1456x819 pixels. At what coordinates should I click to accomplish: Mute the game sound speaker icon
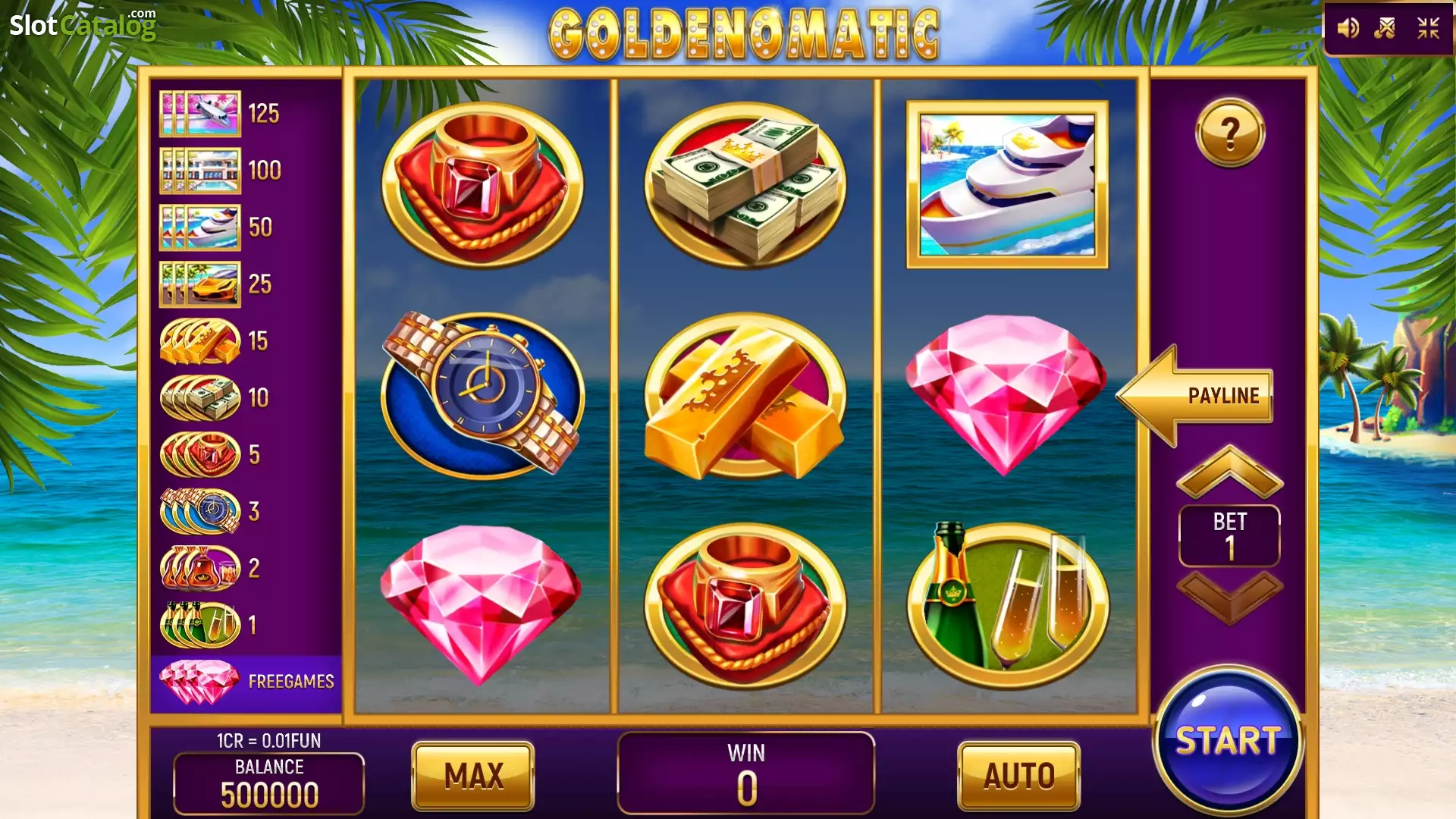(x=1348, y=29)
